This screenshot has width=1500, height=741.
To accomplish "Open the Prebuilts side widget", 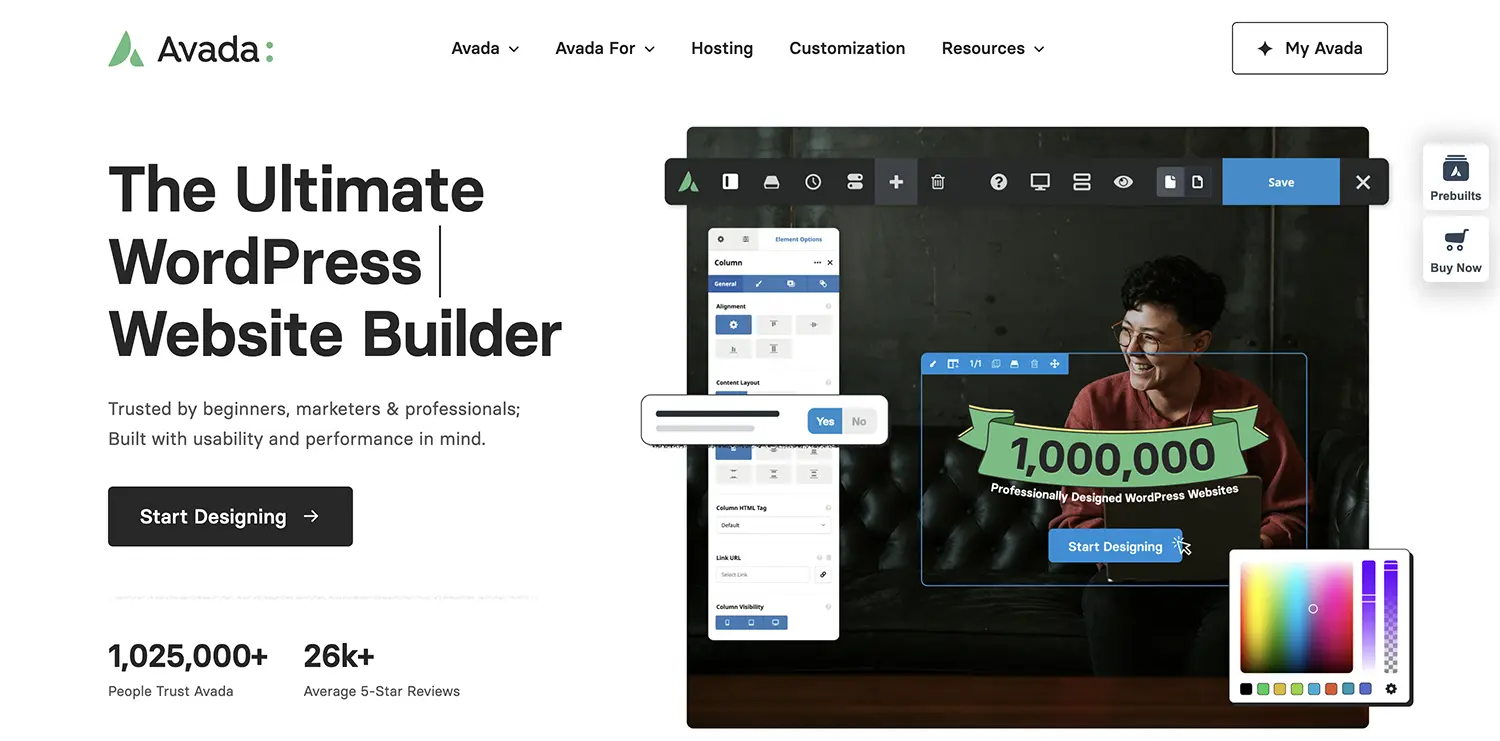I will tap(1455, 177).
